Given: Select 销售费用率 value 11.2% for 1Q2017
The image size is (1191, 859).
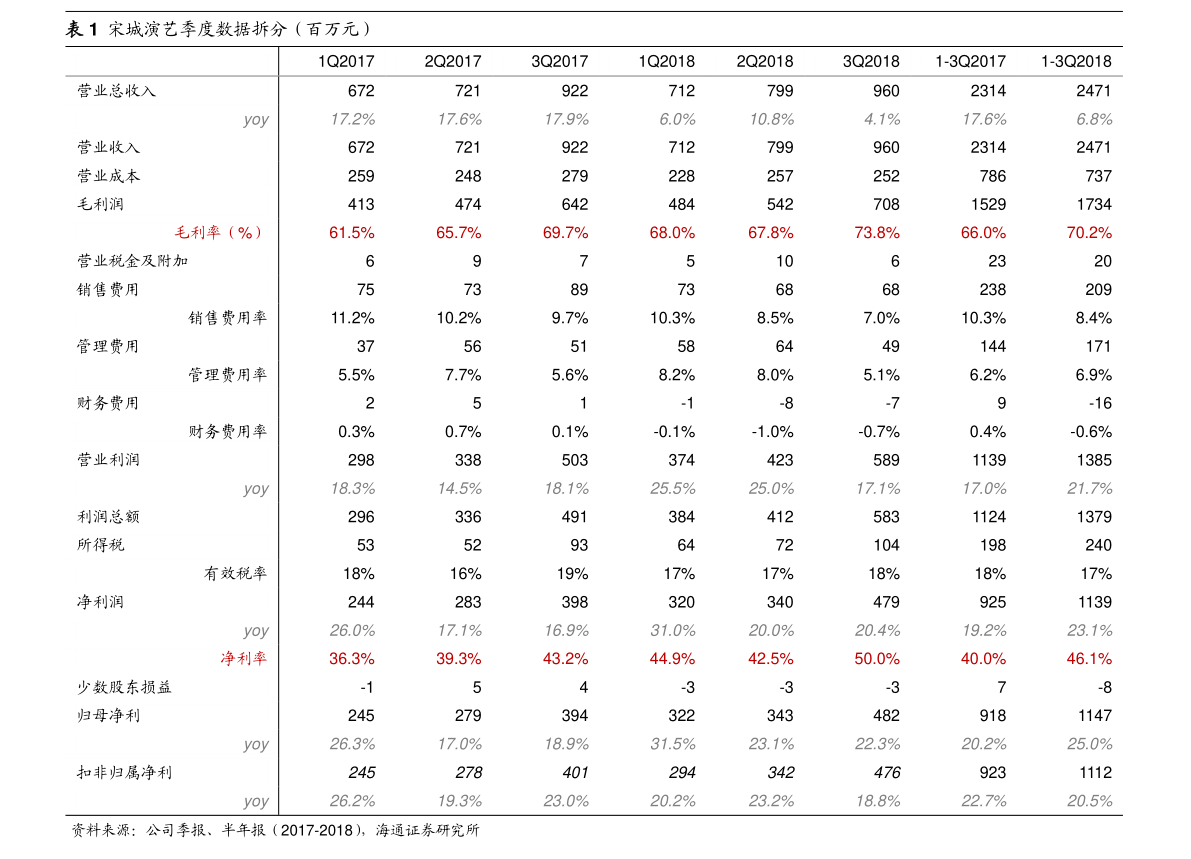Looking at the screenshot, I should pyautogui.click(x=352, y=318).
